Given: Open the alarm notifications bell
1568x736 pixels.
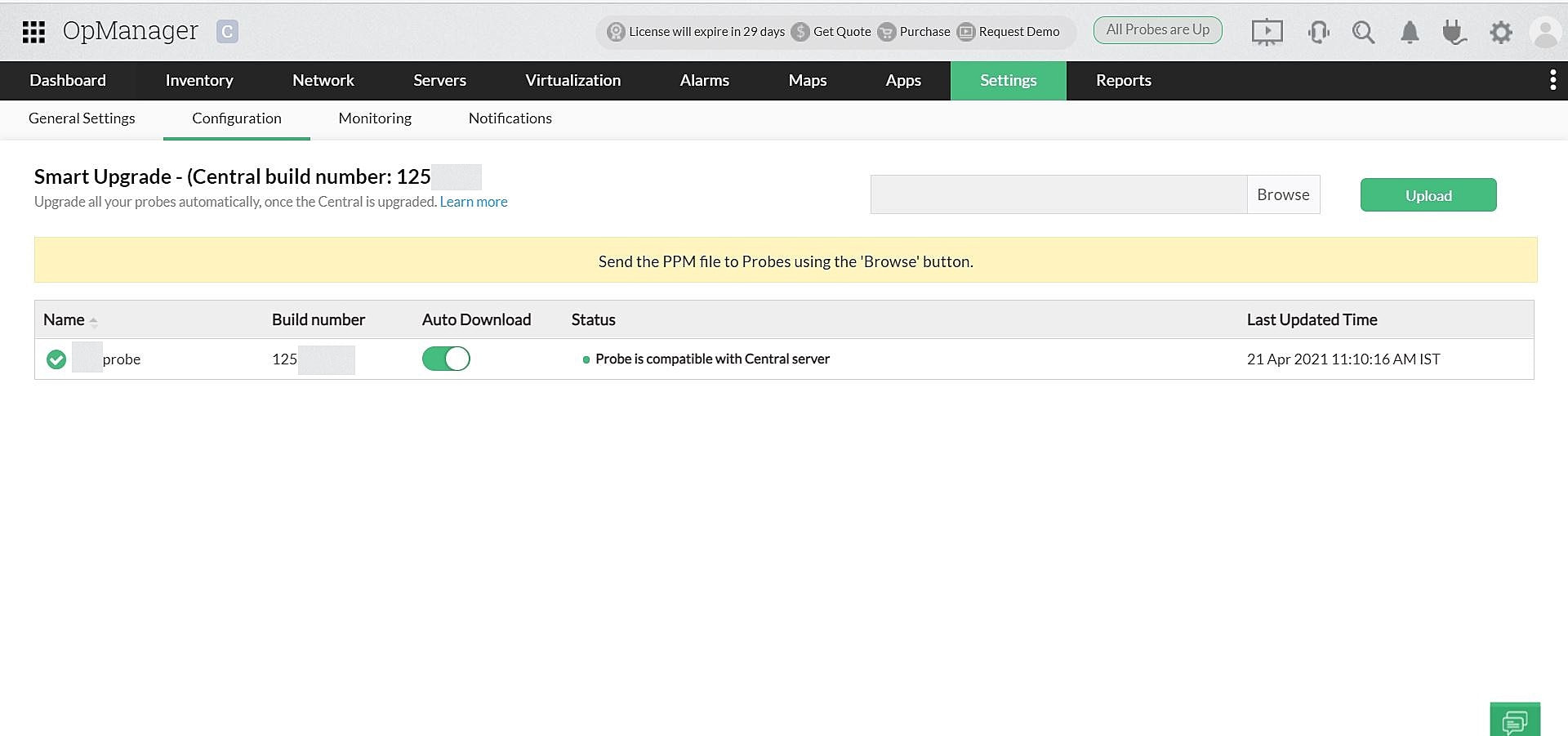Looking at the screenshot, I should (1410, 32).
